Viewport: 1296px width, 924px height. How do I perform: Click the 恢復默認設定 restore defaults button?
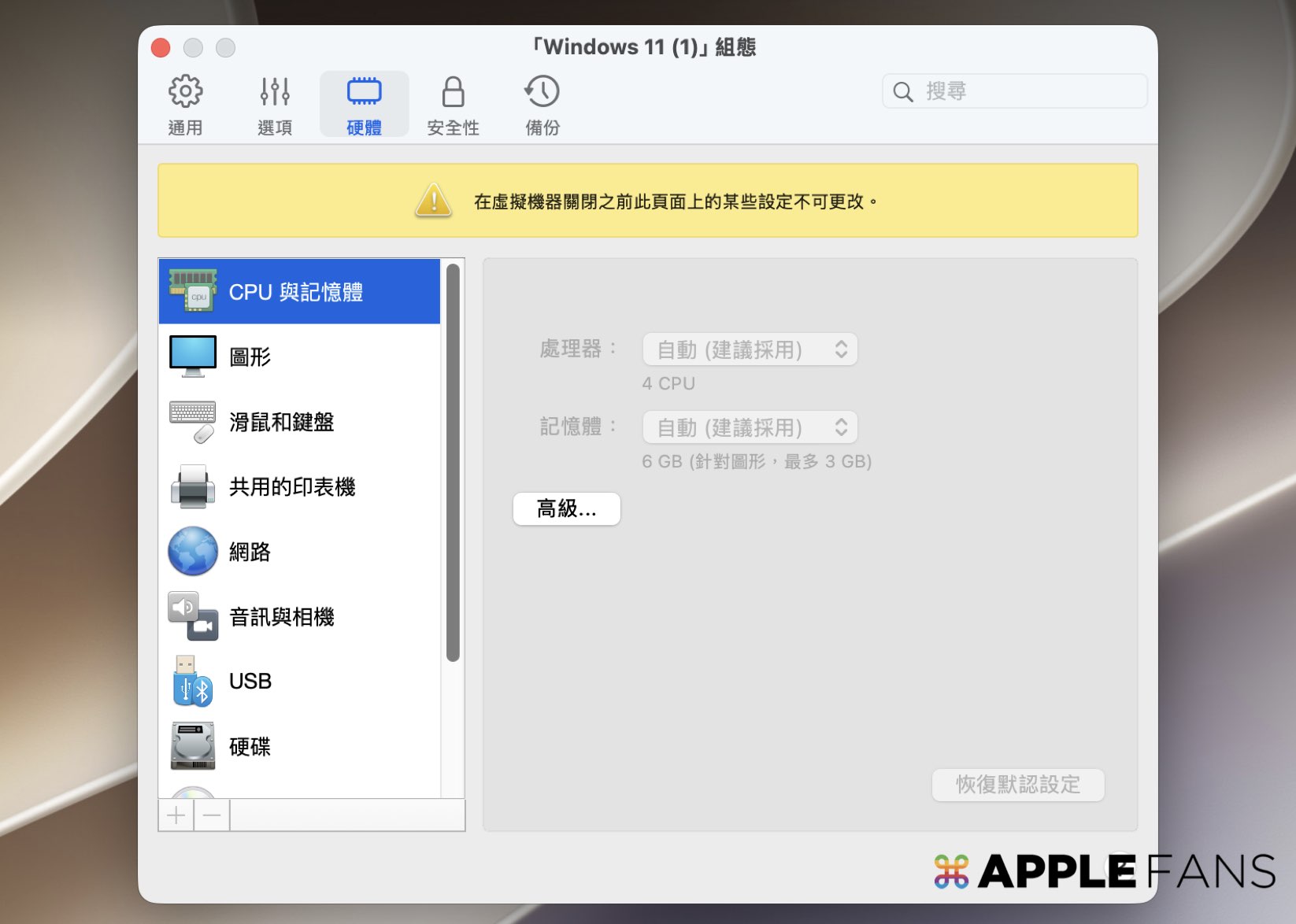(x=1018, y=785)
